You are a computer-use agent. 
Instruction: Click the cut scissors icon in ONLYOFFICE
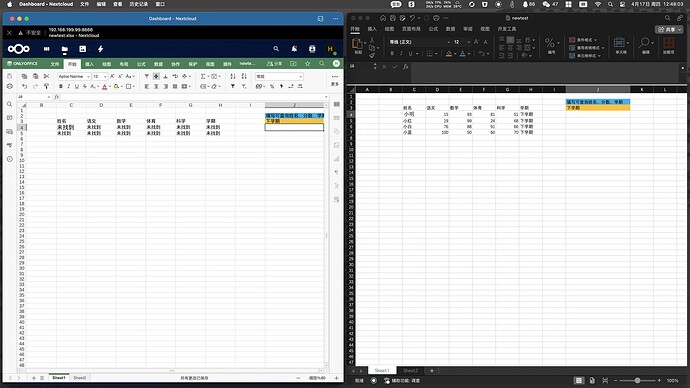pos(46,77)
